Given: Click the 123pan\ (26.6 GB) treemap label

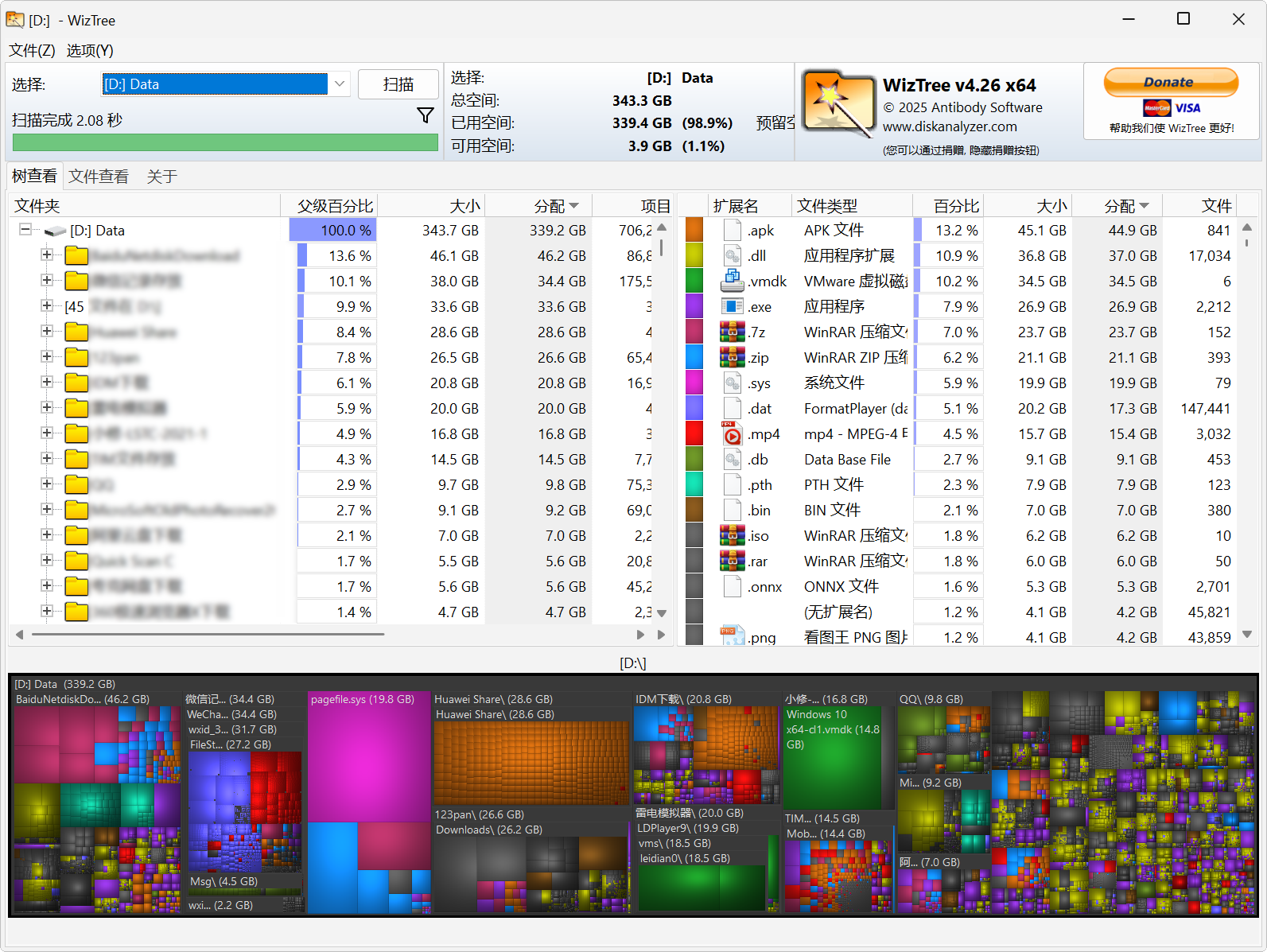Looking at the screenshot, I should [x=480, y=814].
